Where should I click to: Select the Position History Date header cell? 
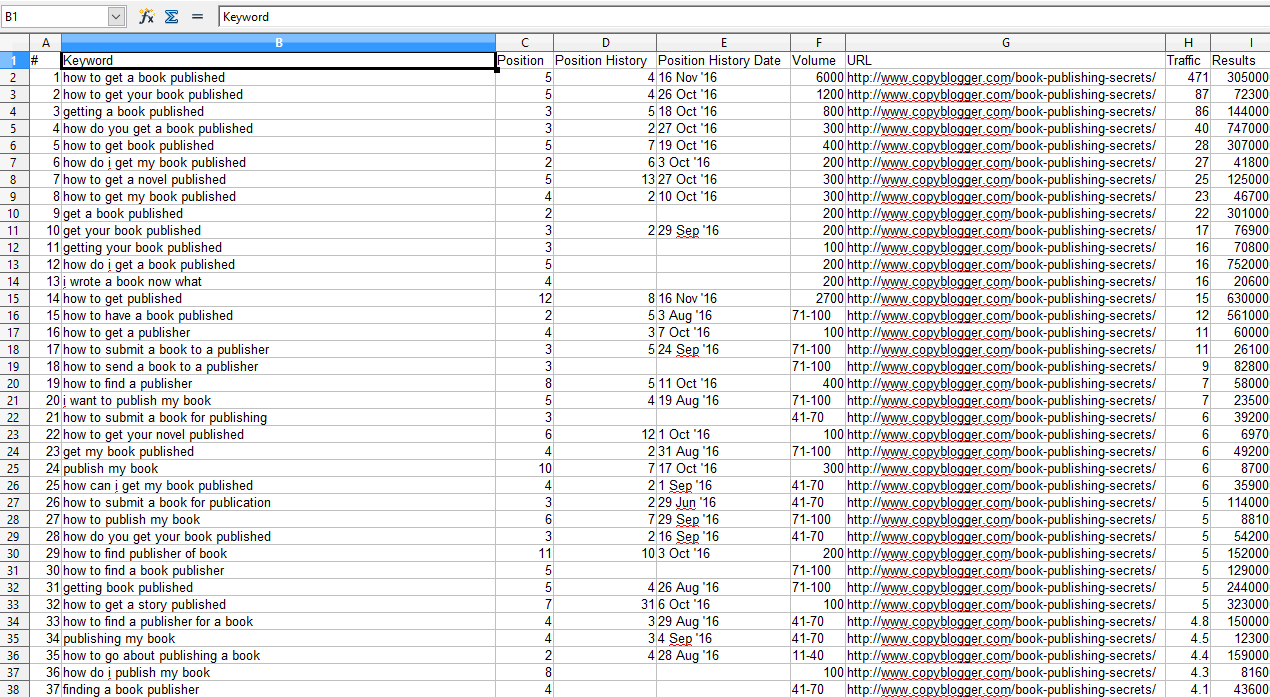722,60
